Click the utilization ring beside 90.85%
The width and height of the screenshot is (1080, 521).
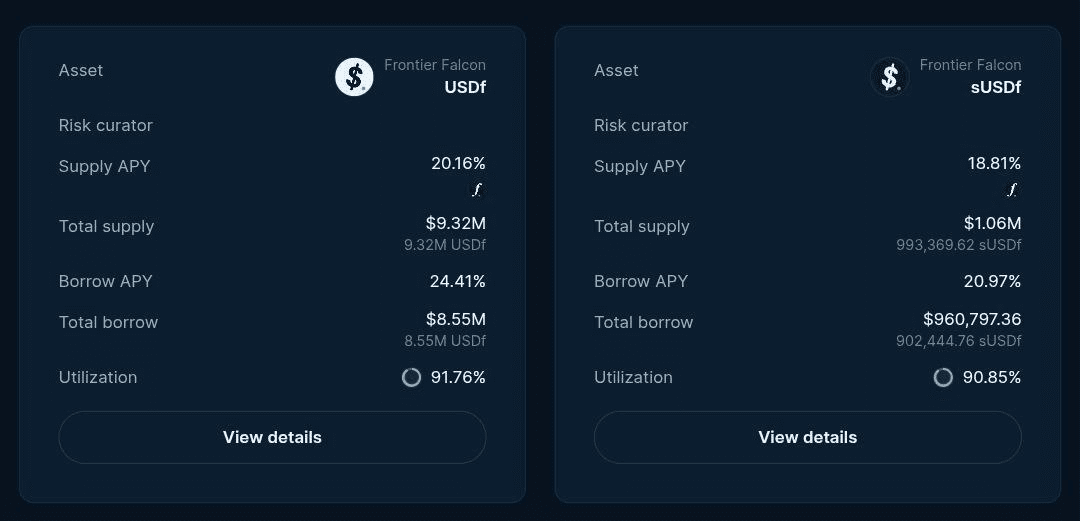tap(943, 377)
